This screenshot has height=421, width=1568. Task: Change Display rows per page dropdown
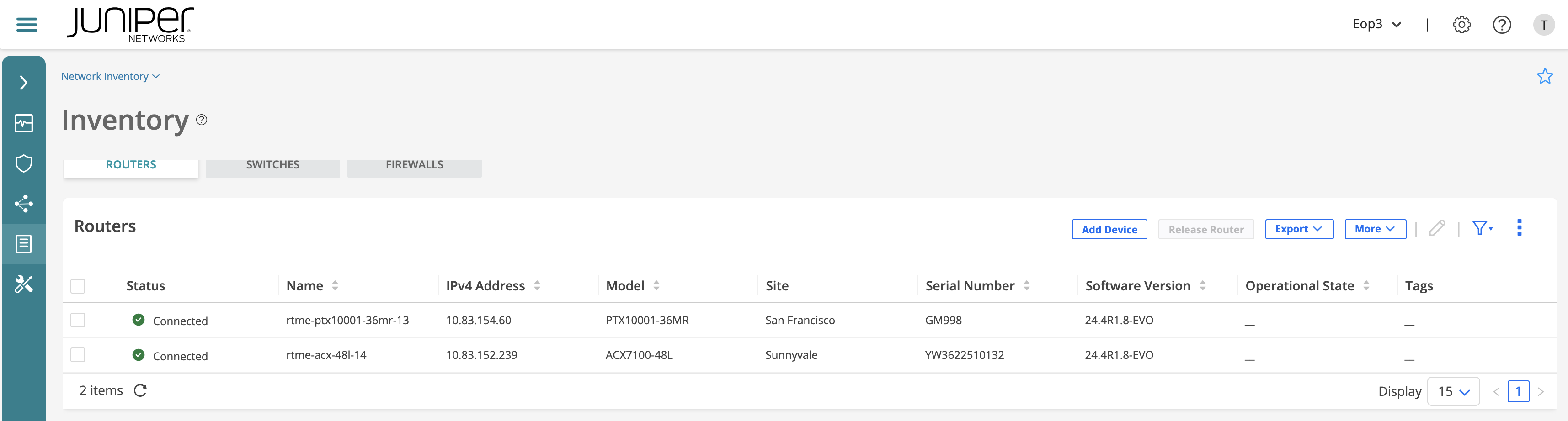coord(1453,391)
